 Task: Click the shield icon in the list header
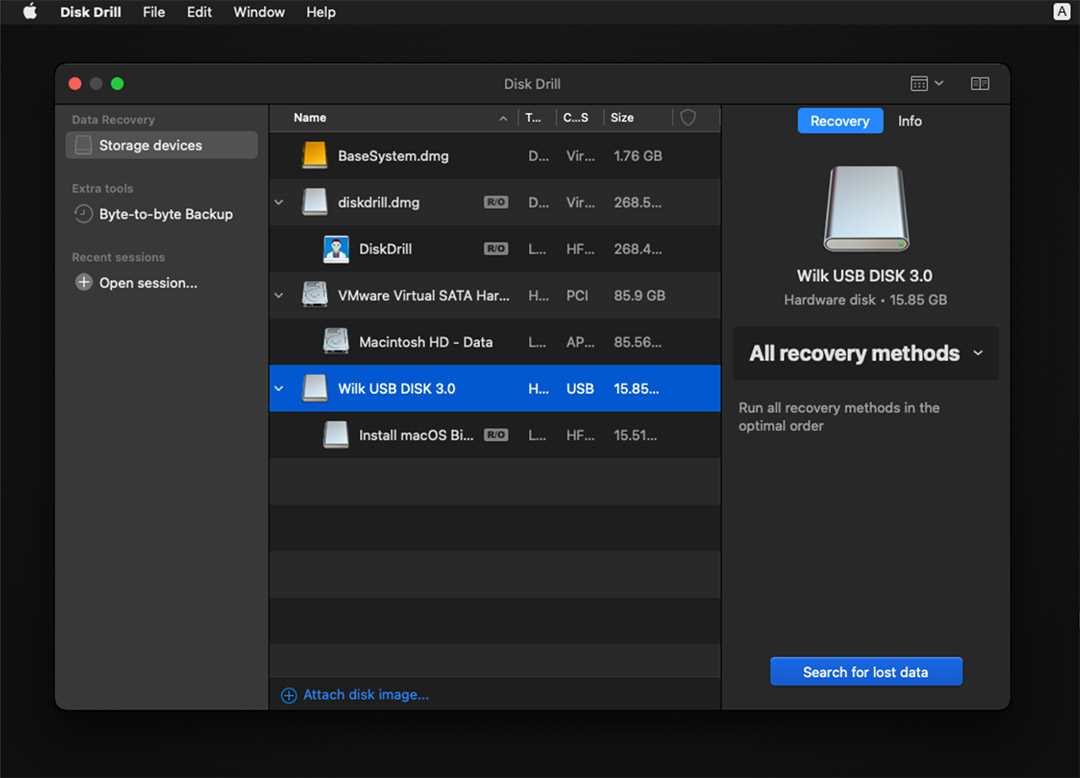click(x=687, y=117)
